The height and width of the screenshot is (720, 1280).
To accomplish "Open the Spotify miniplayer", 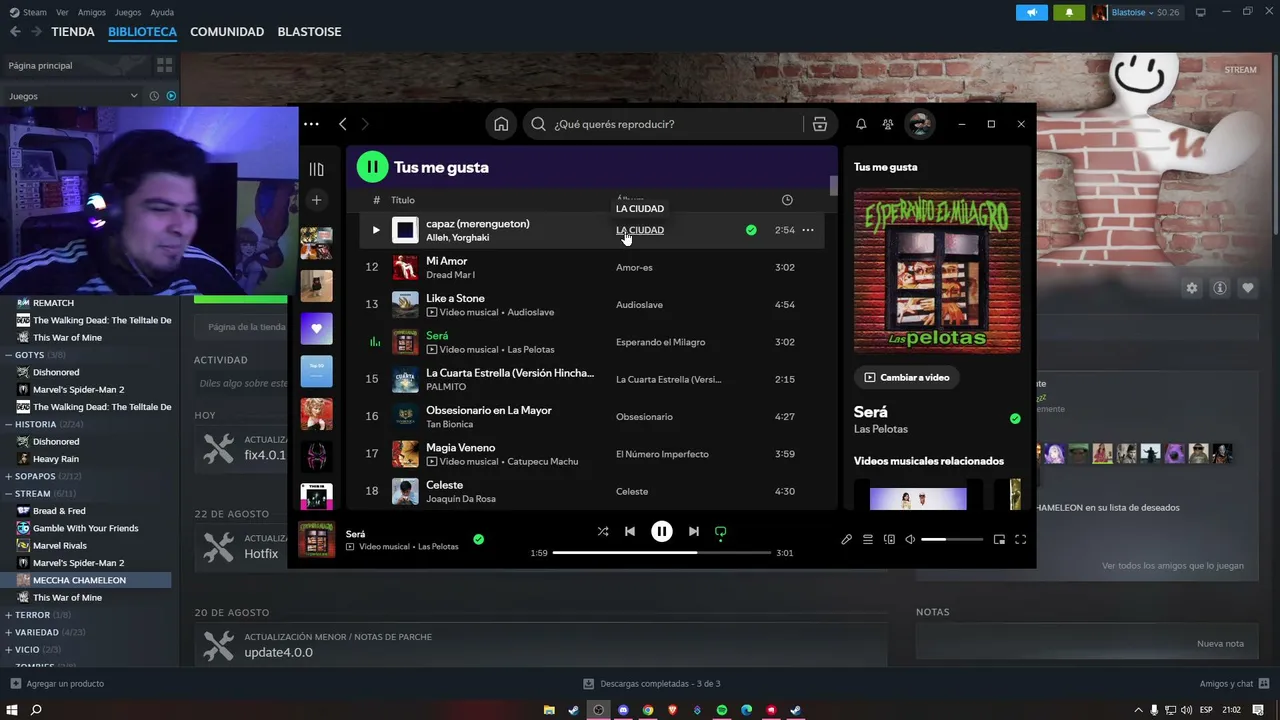I will tap(999, 539).
